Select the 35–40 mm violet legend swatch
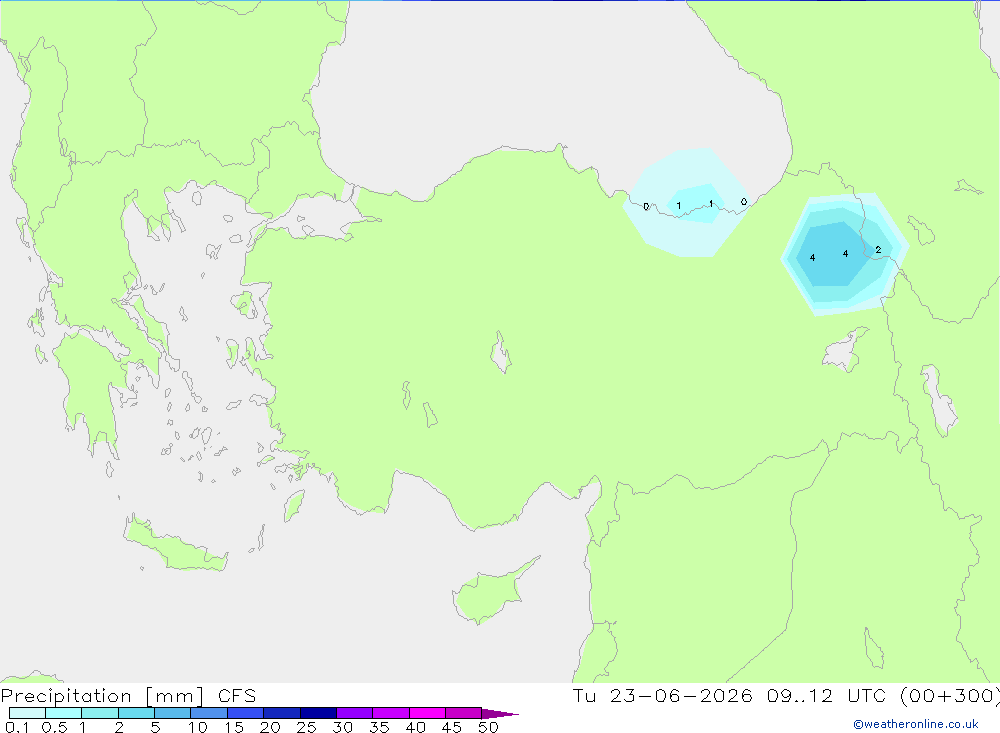Screen dimensions: 1000x733 [391, 713]
